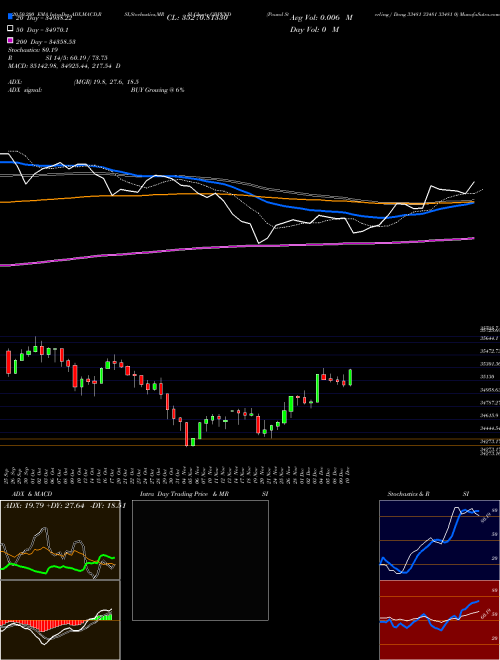Click the "Avg Vol: 0.006 M" label
The width and height of the screenshot is (500, 660).
[321, 18]
